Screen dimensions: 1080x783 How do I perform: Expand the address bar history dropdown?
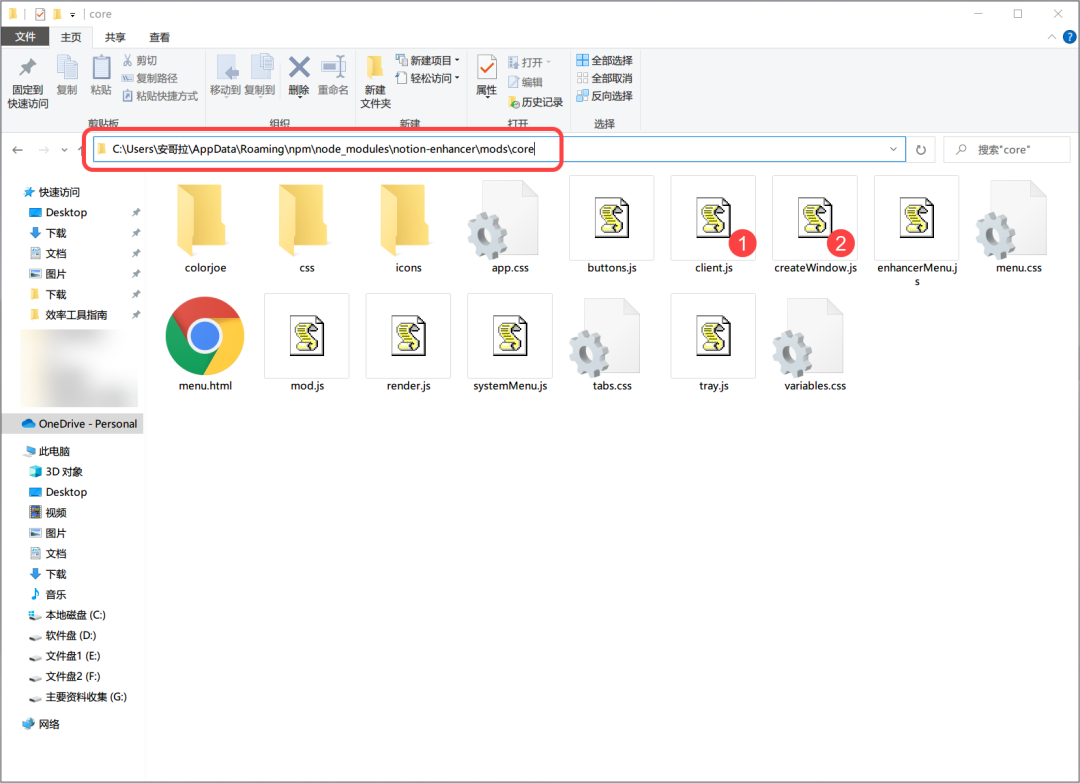(x=893, y=149)
